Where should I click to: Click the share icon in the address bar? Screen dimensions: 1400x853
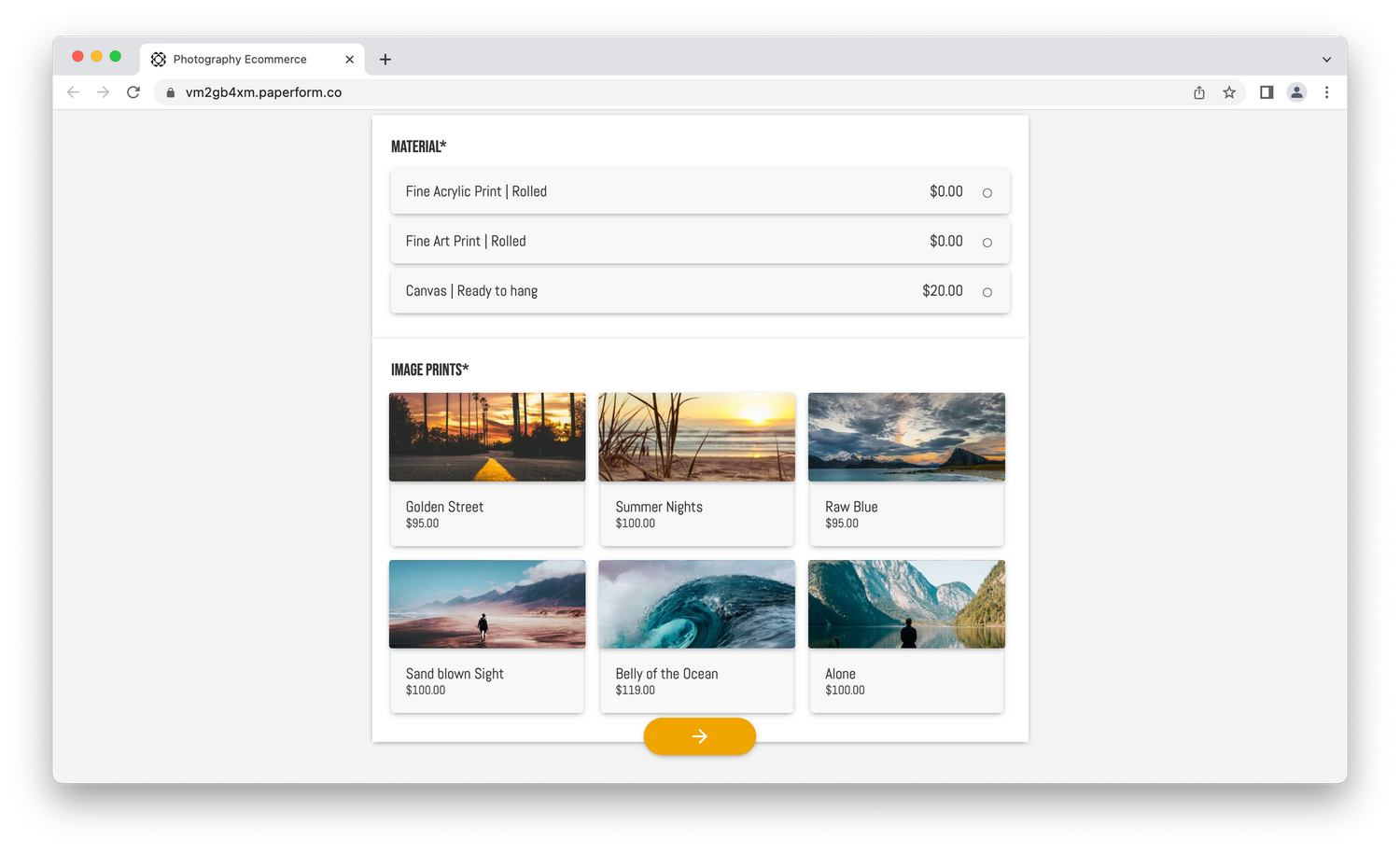point(1199,92)
